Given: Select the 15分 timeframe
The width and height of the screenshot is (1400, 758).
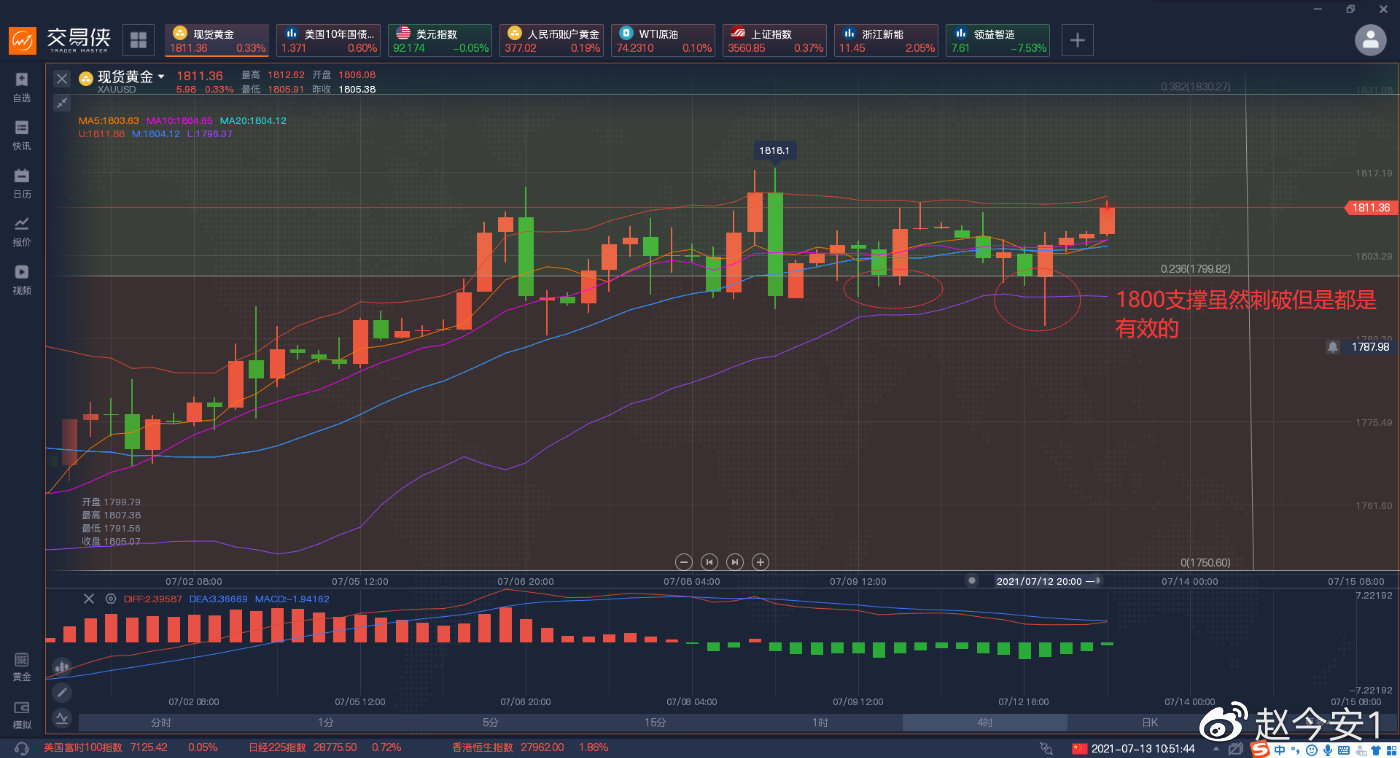Looking at the screenshot, I should [x=655, y=723].
